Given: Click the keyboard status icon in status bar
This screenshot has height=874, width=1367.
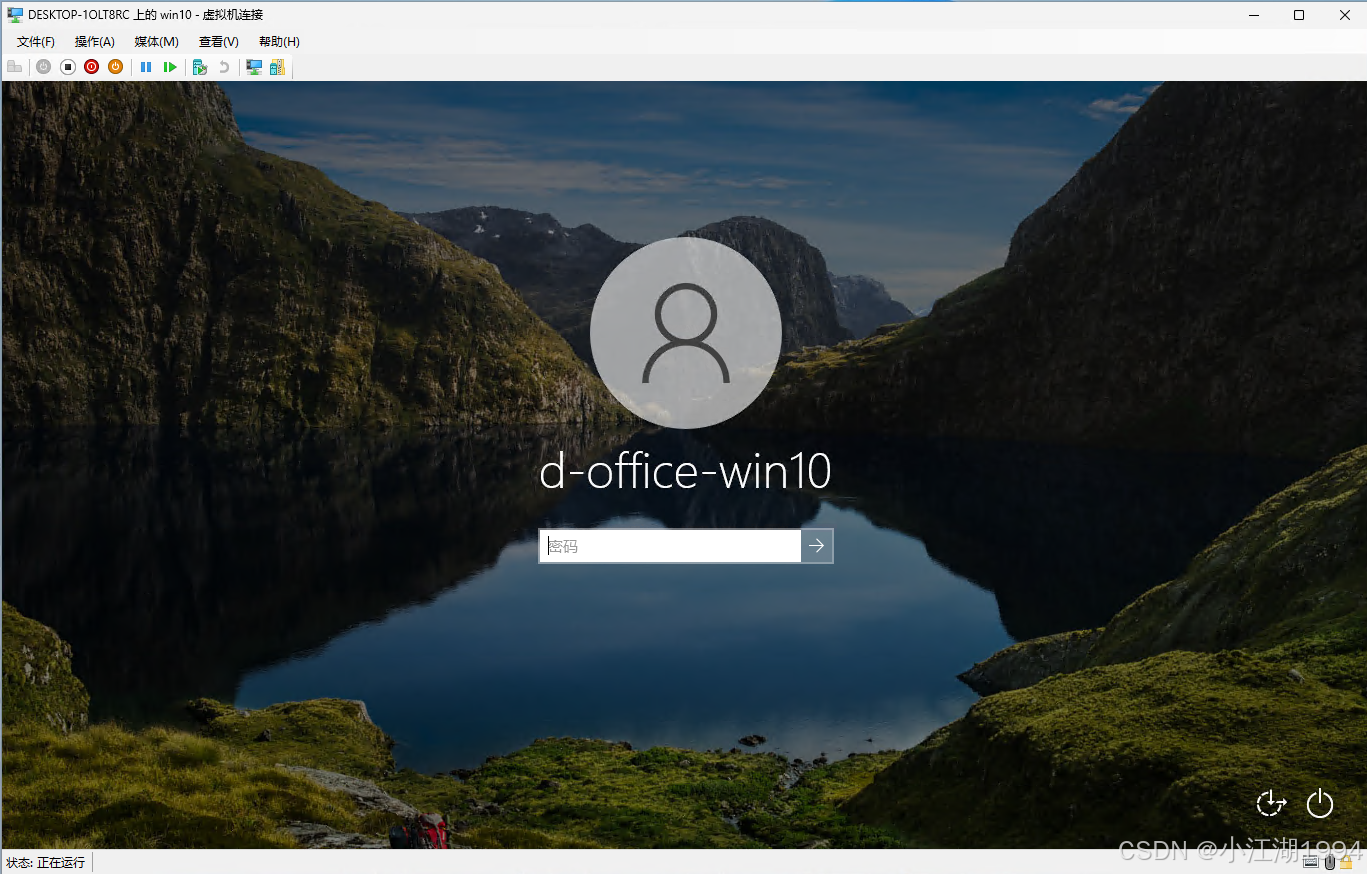Looking at the screenshot, I should 1311,863.
